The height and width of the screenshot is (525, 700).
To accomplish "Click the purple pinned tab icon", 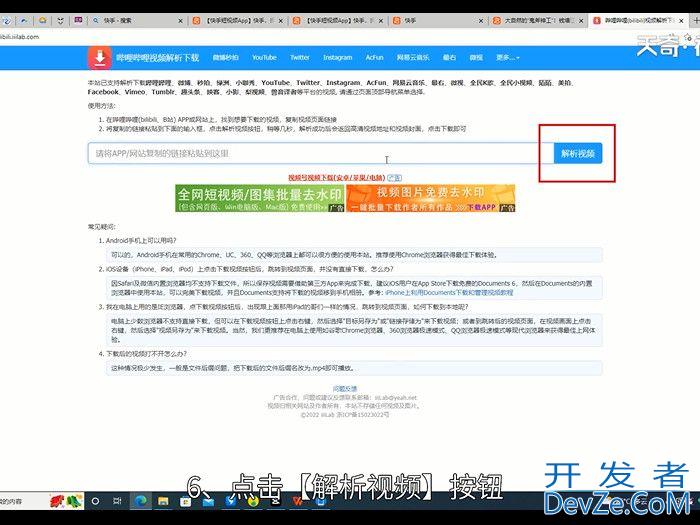I will pyautogui.click(x=78, y=20).
